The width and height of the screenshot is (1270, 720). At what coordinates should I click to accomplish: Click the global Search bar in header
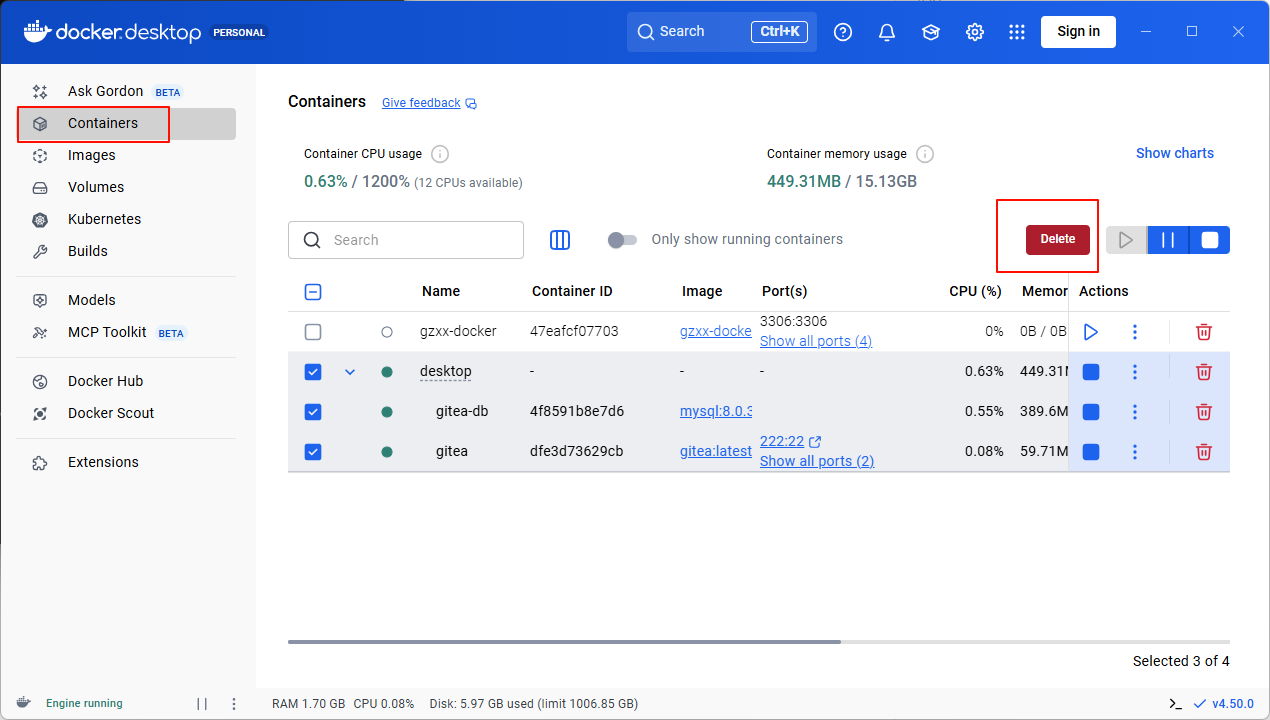click(x=722, y=32)
